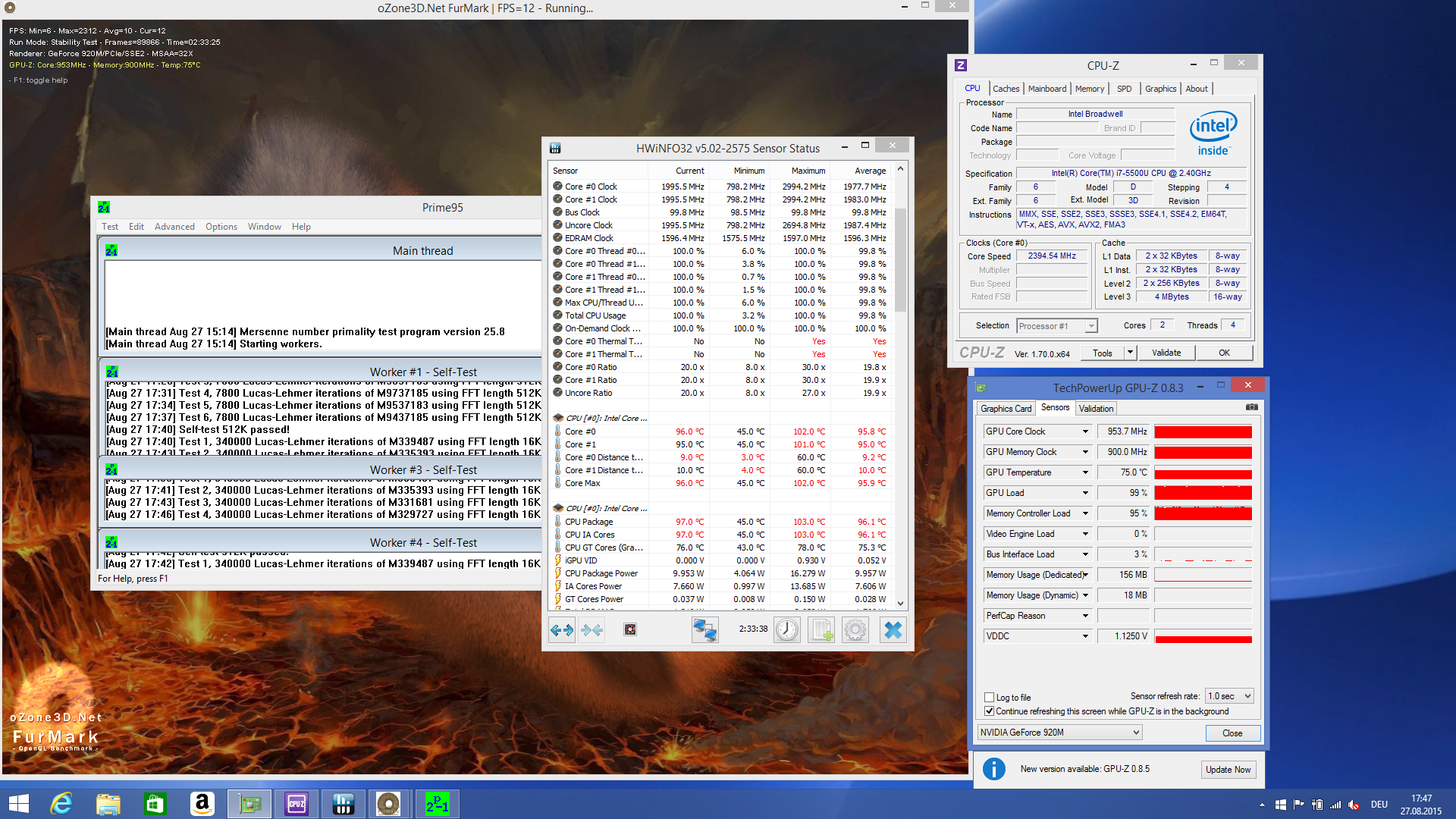1456x819 pixels.
Task: Reset HWiNFO clock timer icon
Action: pyautogui.click(x=787, y=629)
